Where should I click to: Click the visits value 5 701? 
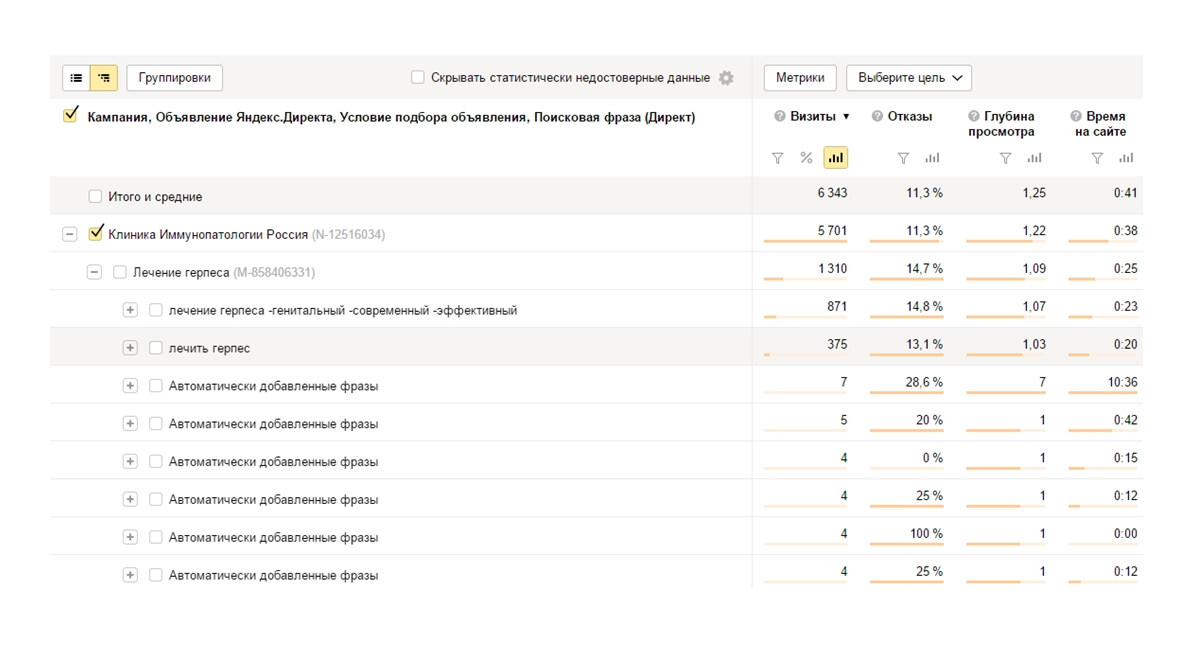[832, 231]
